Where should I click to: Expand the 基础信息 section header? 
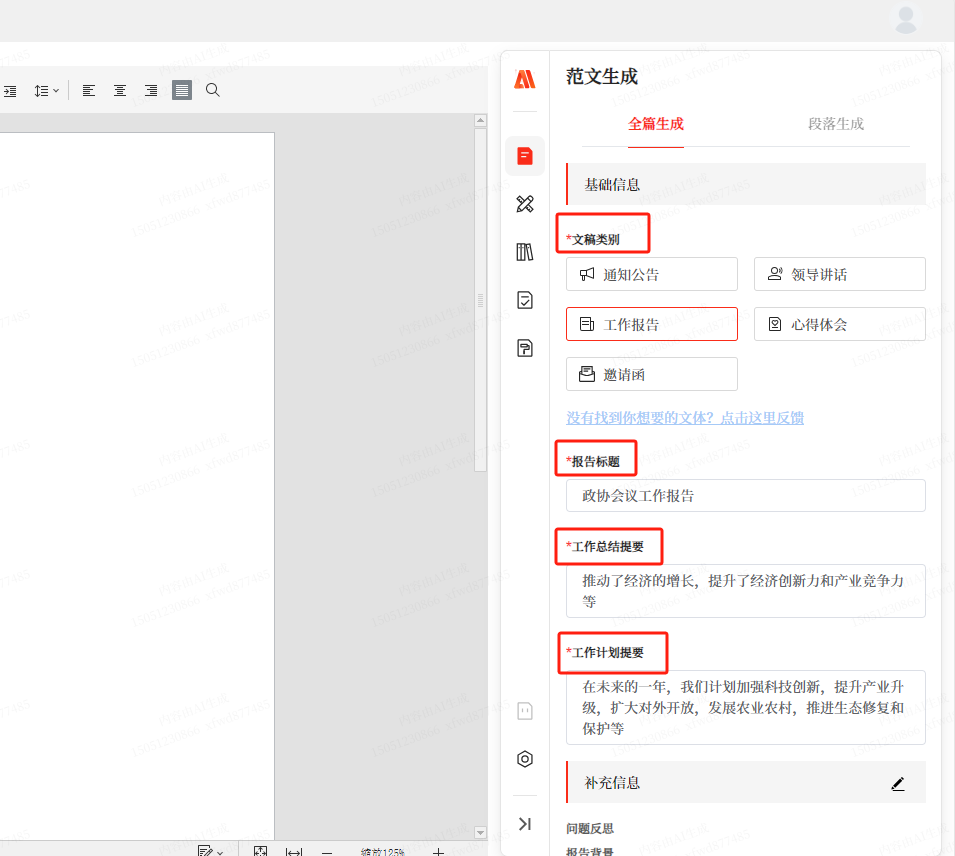[x=613, y=184]
